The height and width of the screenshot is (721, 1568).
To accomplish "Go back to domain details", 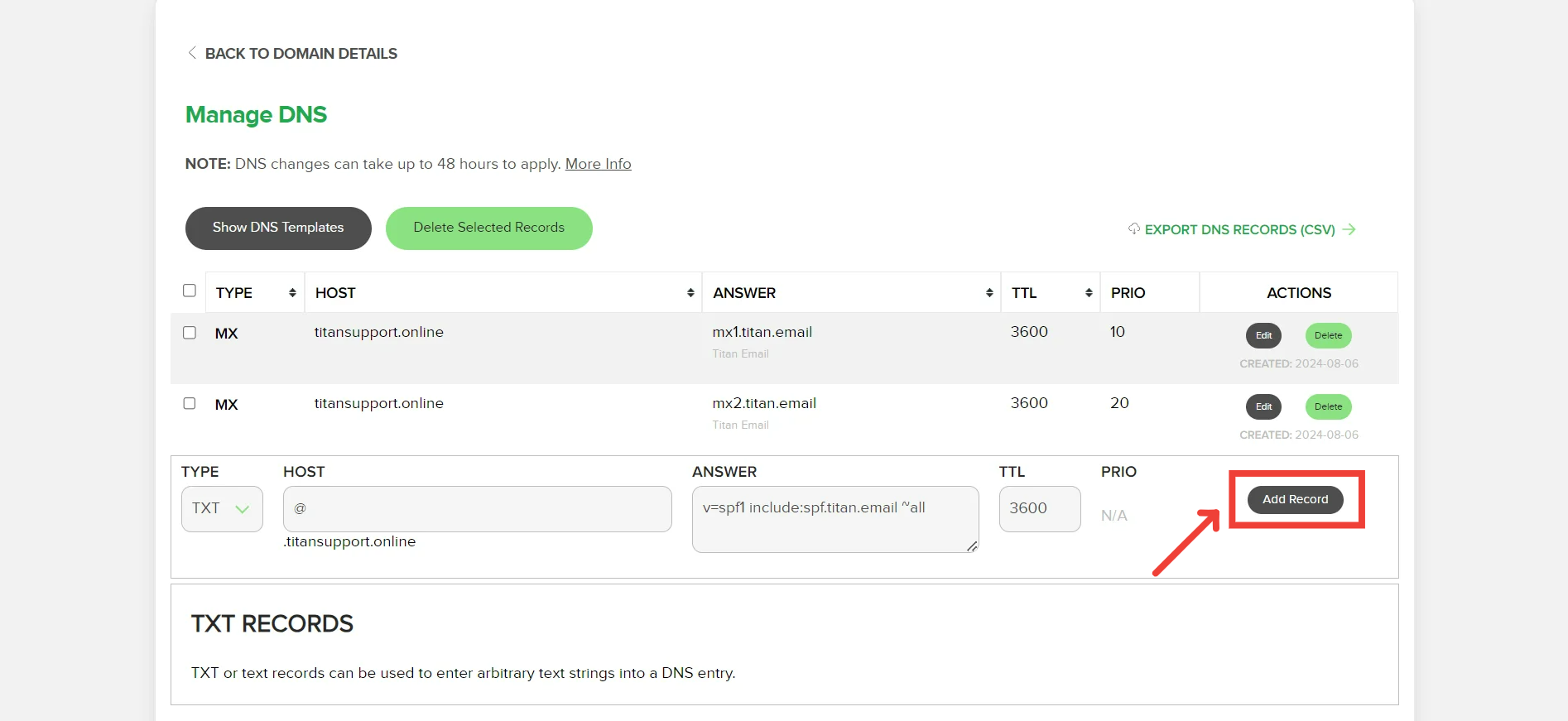I will point(301,54).
